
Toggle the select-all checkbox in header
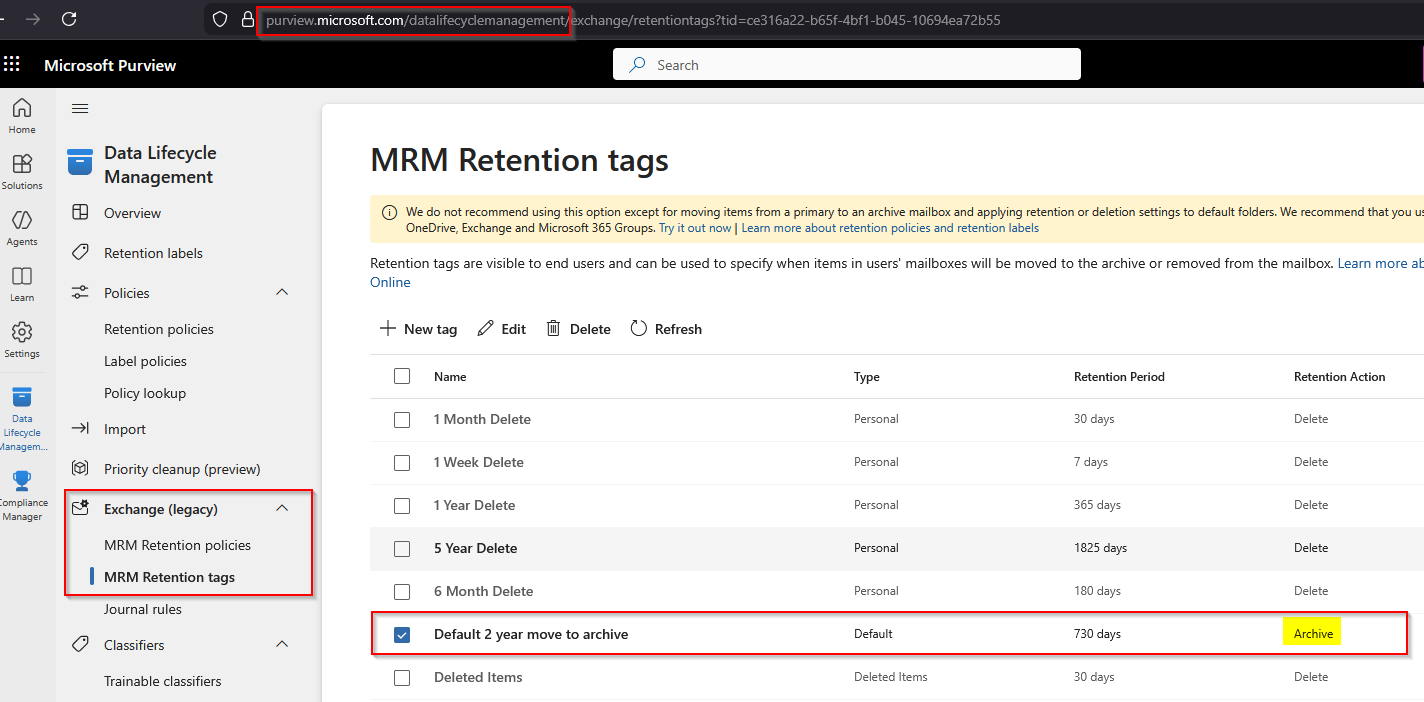(402, 377)
